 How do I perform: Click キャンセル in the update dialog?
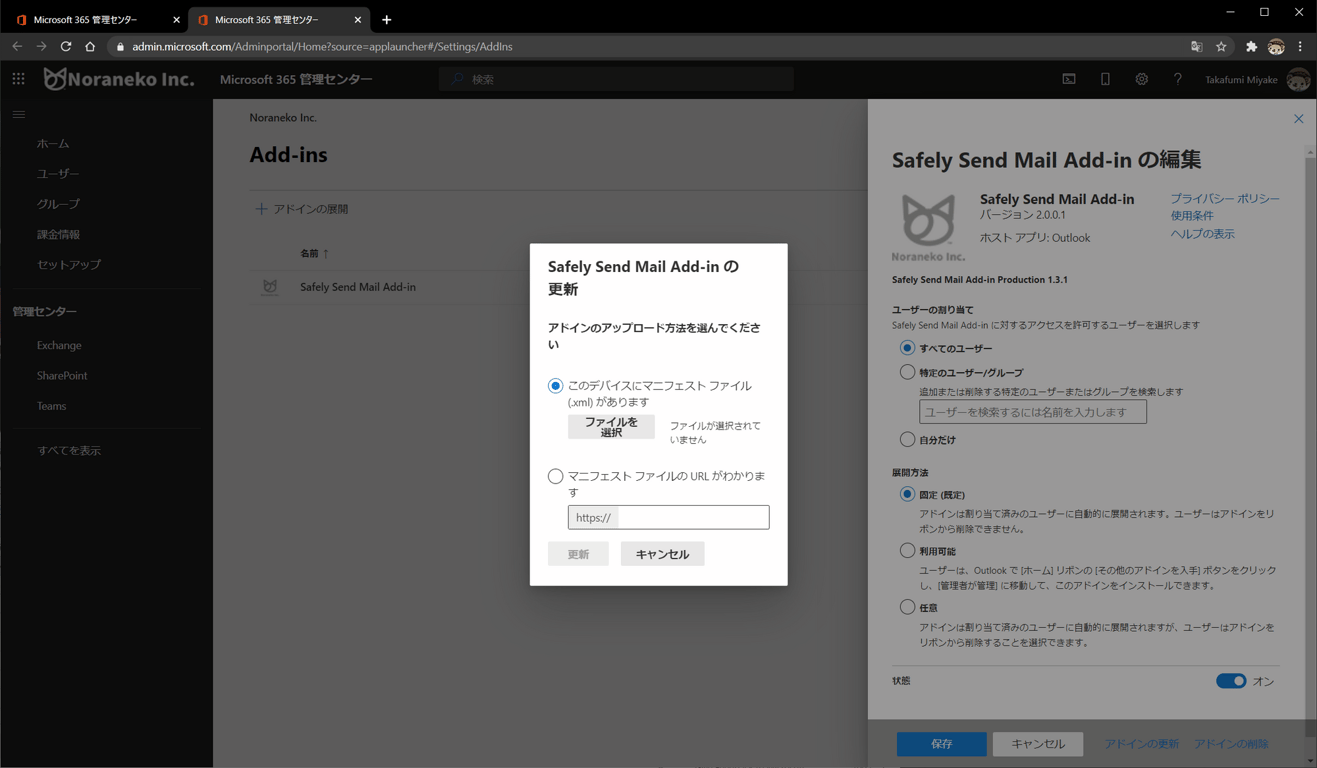662,554
